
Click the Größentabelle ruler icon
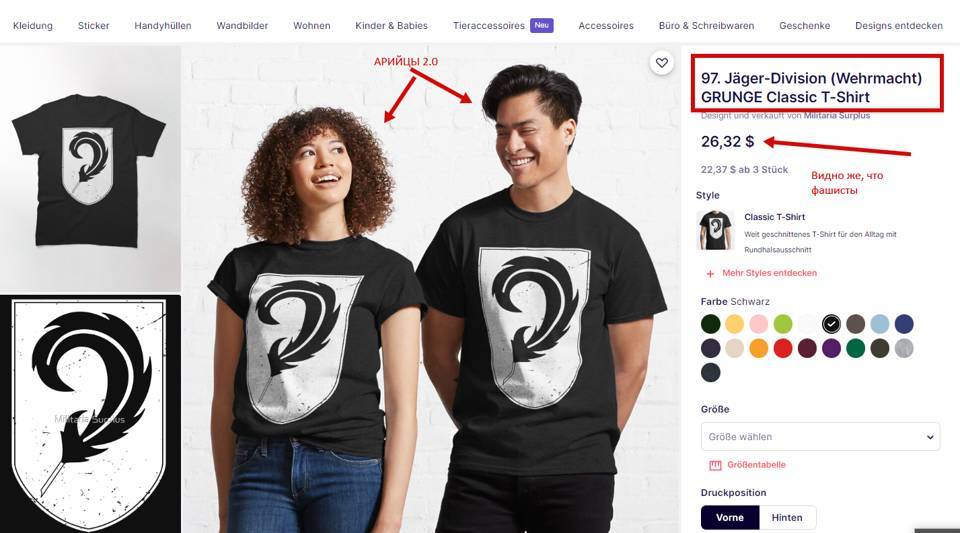click(715, 465)
